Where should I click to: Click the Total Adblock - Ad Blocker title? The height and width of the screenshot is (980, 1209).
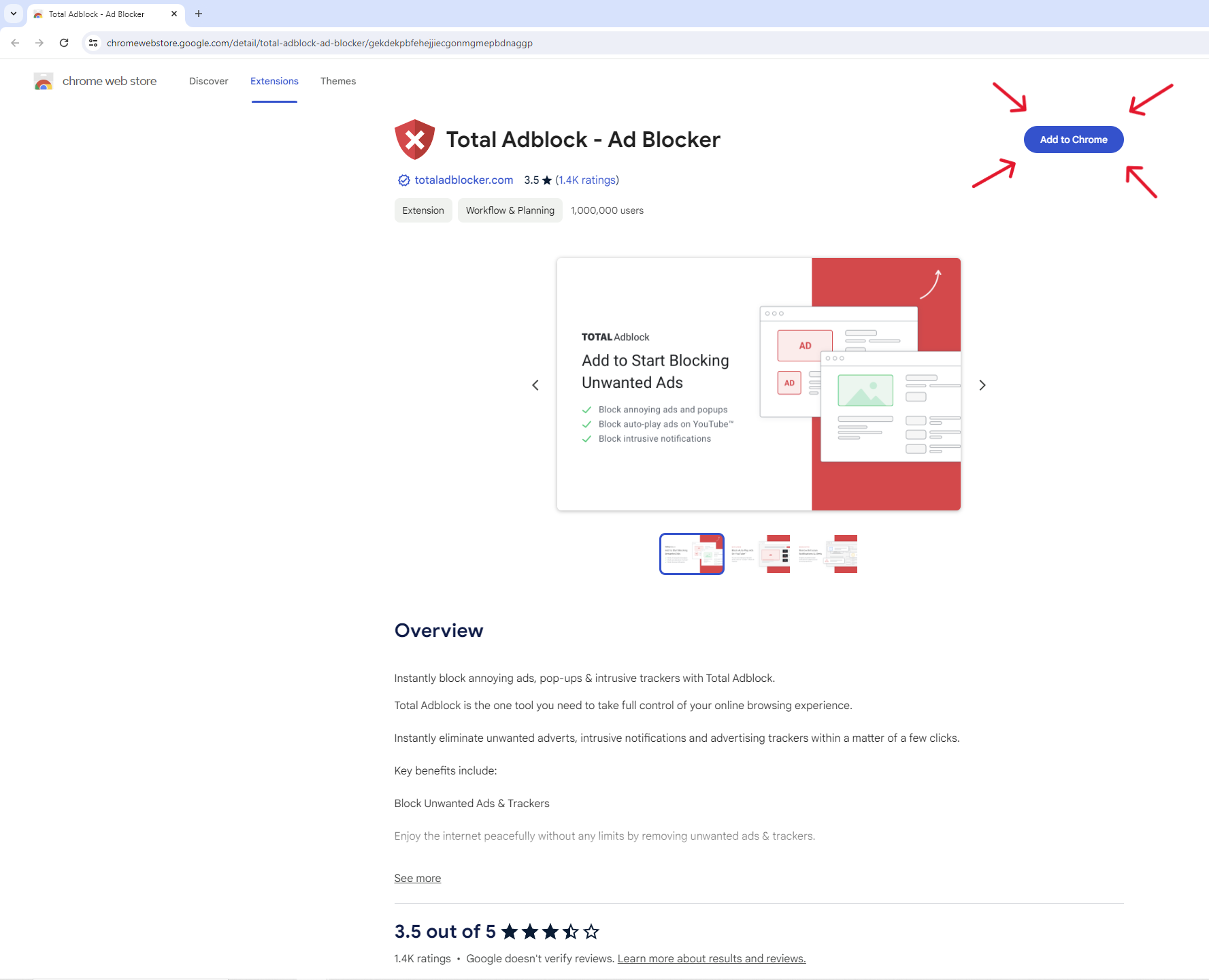pyautogui.click(x=583, y=140)
